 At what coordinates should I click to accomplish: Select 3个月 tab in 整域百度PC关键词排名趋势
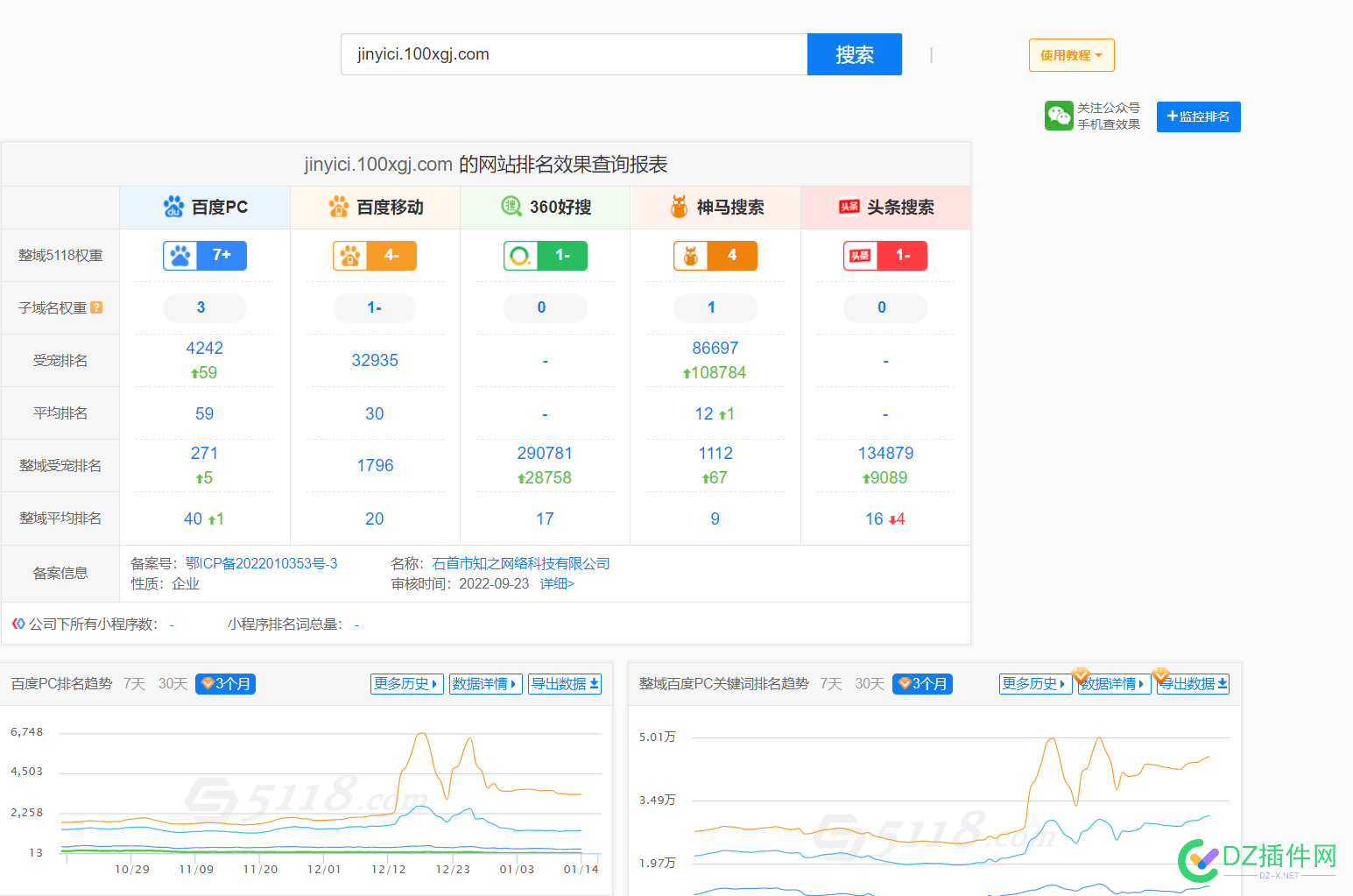[922, 684]
